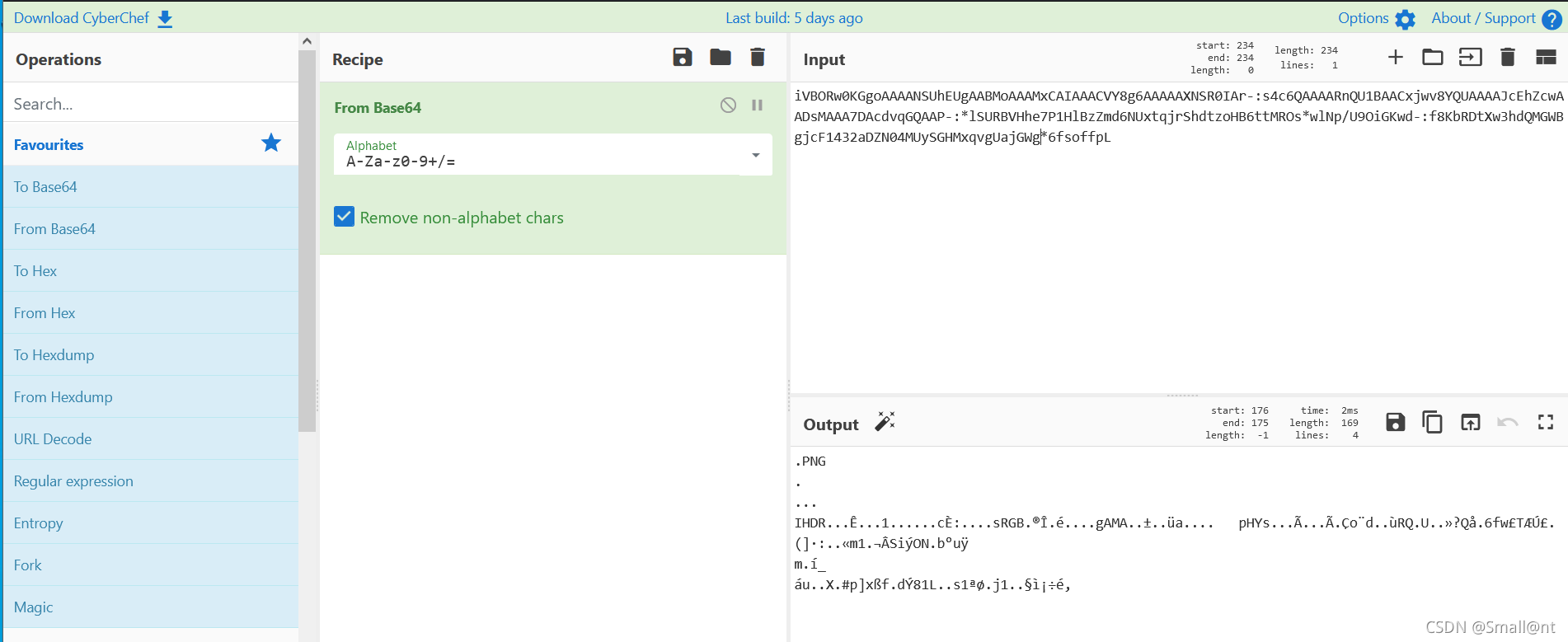Clear input and output

click(x=1508, y=57)
